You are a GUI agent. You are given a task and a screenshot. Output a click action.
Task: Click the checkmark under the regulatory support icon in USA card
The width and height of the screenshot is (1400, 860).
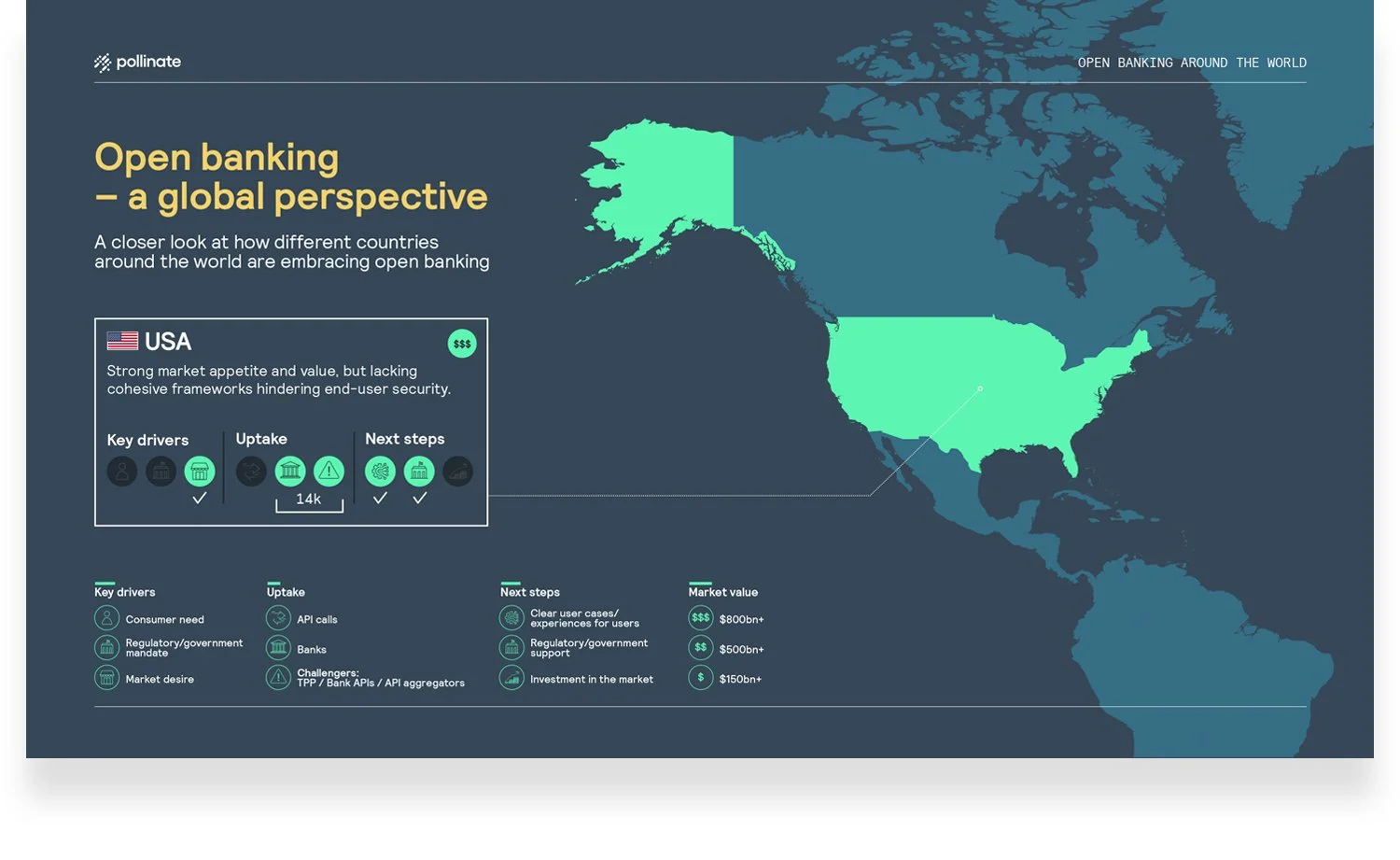tap(420, 499)
